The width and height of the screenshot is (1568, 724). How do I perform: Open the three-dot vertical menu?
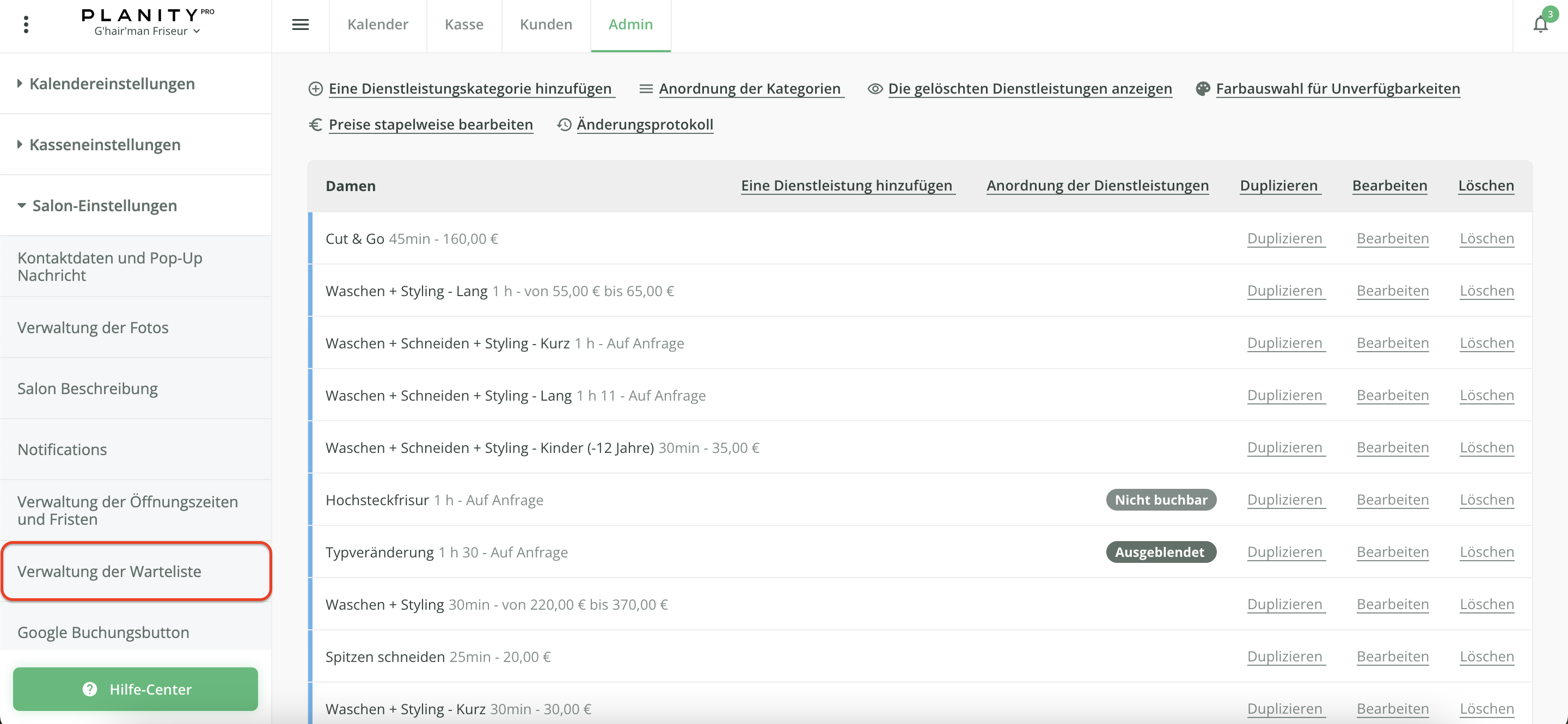(26, 24)
